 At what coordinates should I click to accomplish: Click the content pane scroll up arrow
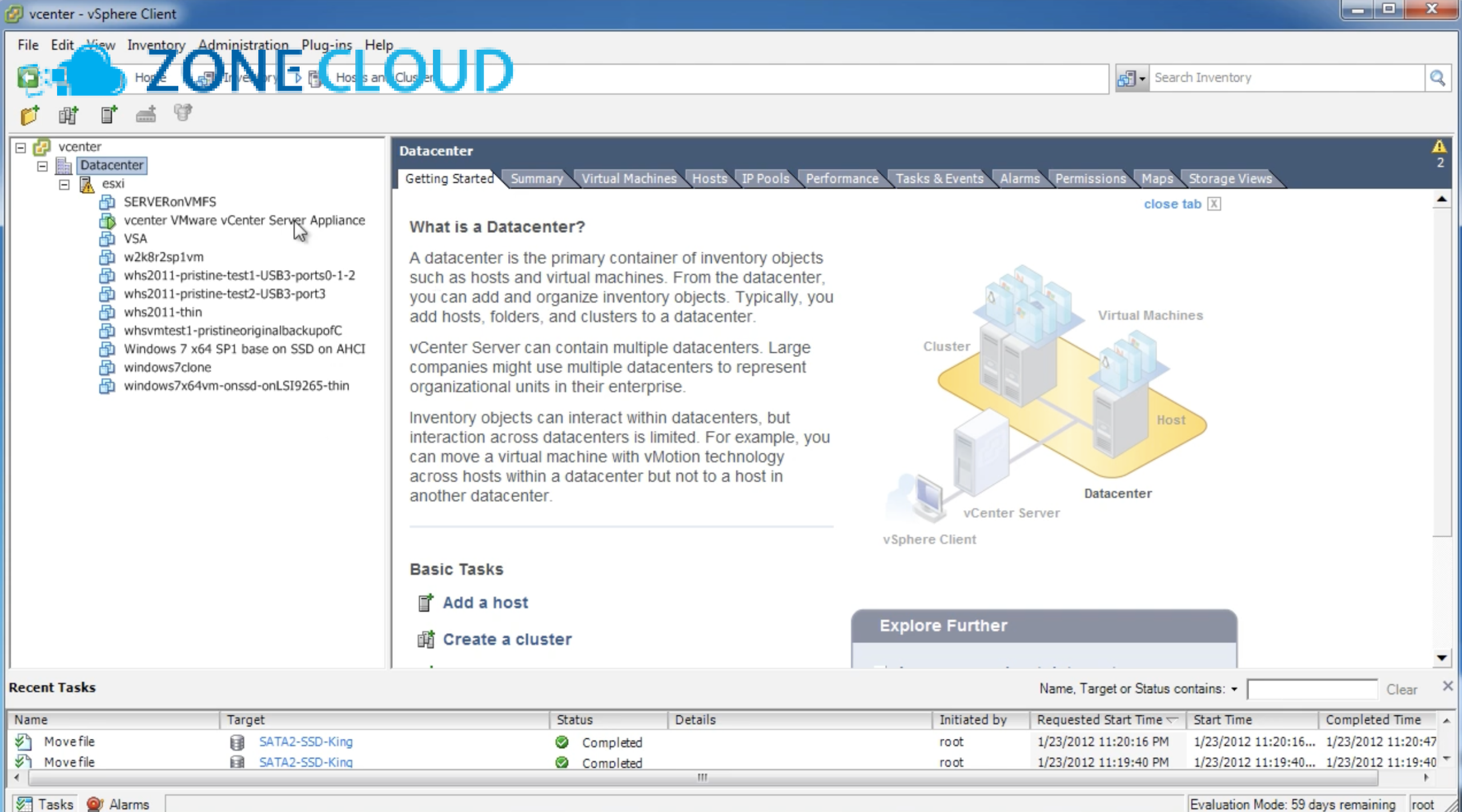(x=1441, y=199)
